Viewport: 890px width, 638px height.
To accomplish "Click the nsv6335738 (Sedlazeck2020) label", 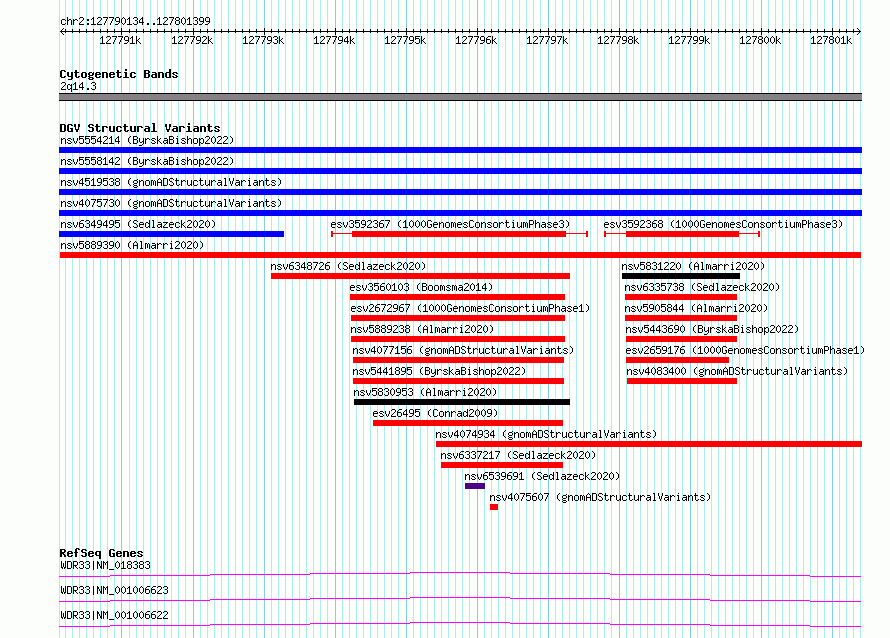I will [702, 287].
